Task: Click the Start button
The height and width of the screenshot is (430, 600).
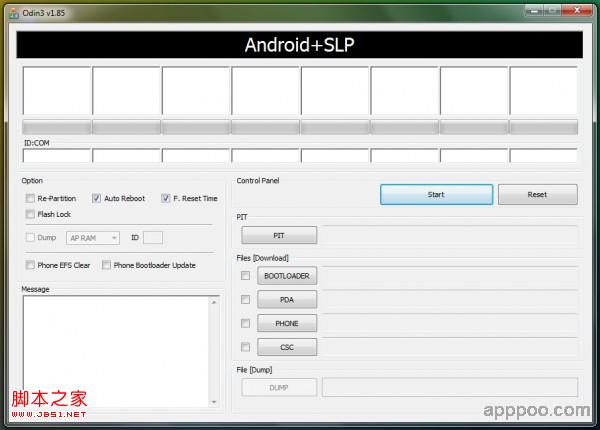Action: click(436, 194)
